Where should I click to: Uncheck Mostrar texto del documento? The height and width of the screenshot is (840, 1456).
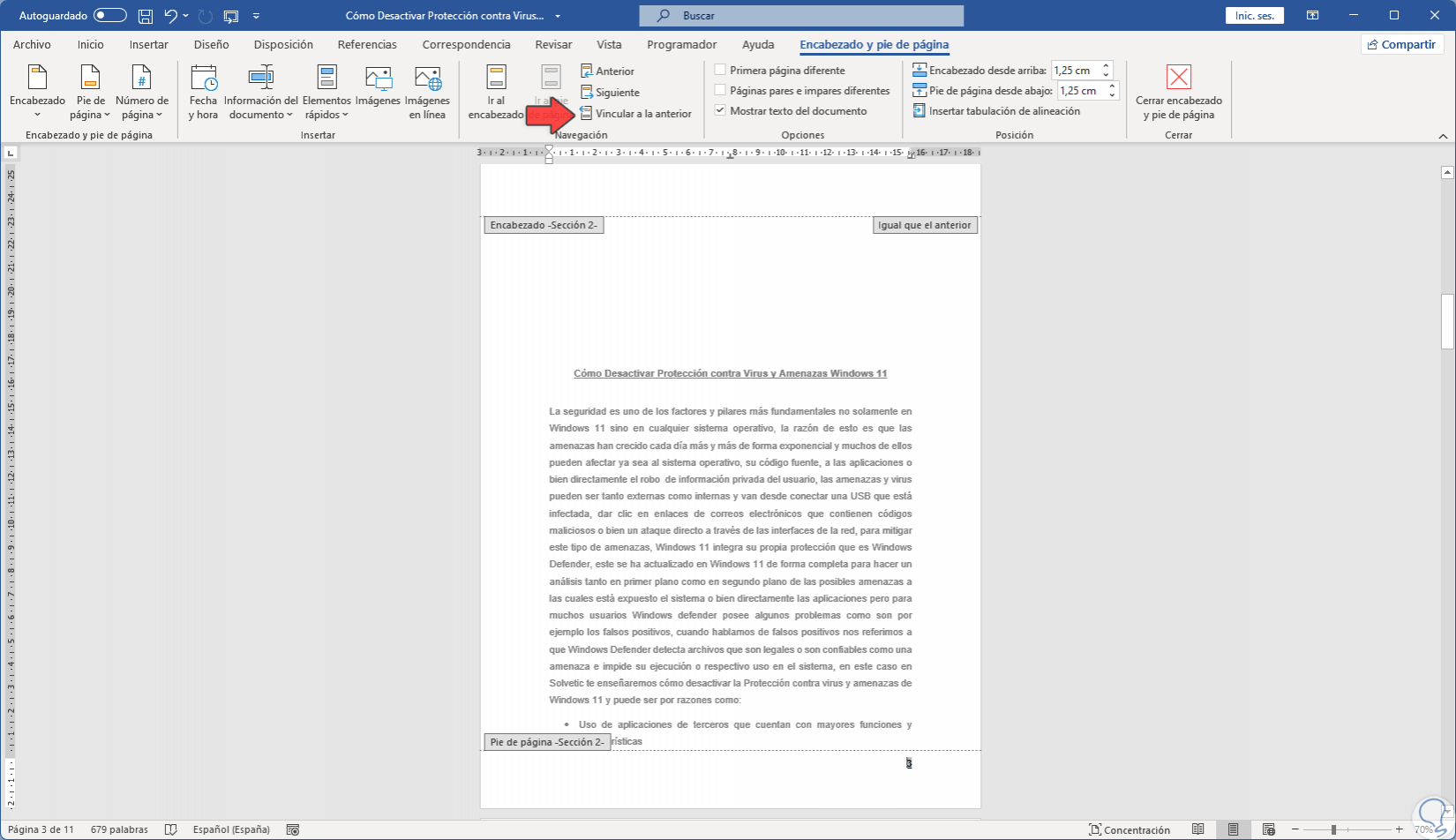coord(720,110)
